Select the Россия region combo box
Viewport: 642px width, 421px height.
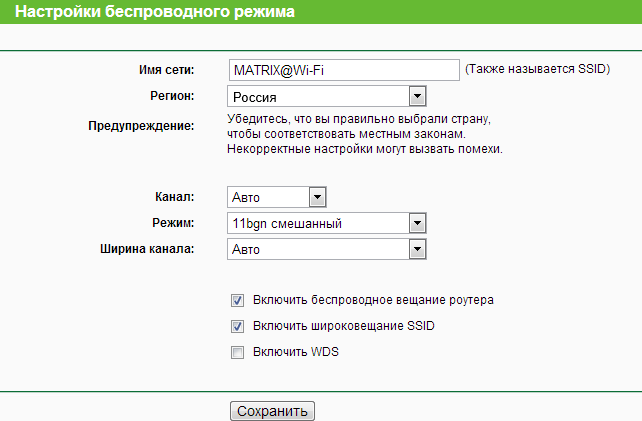327,97
